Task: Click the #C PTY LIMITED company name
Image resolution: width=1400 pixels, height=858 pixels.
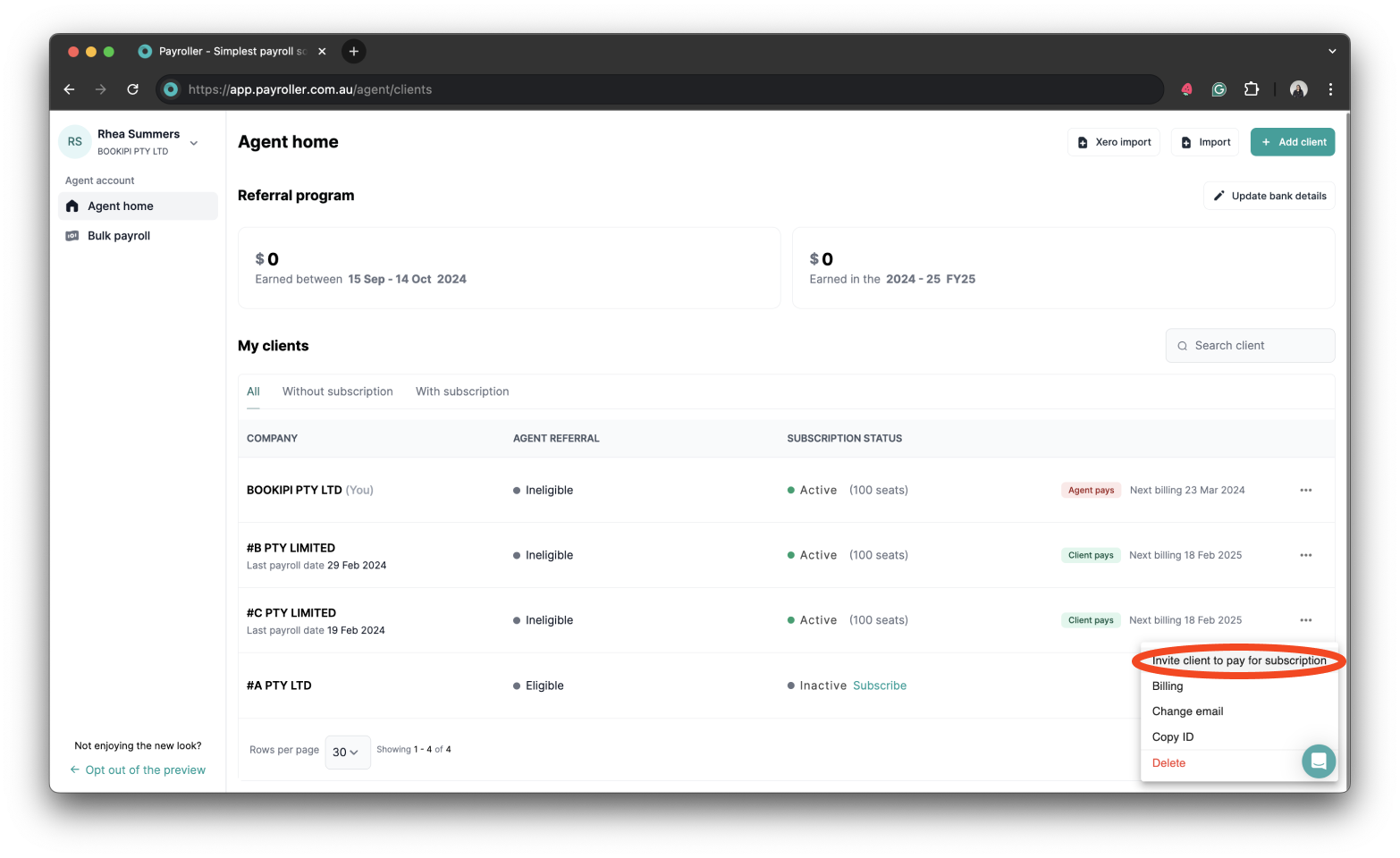Action: (291, 613)
